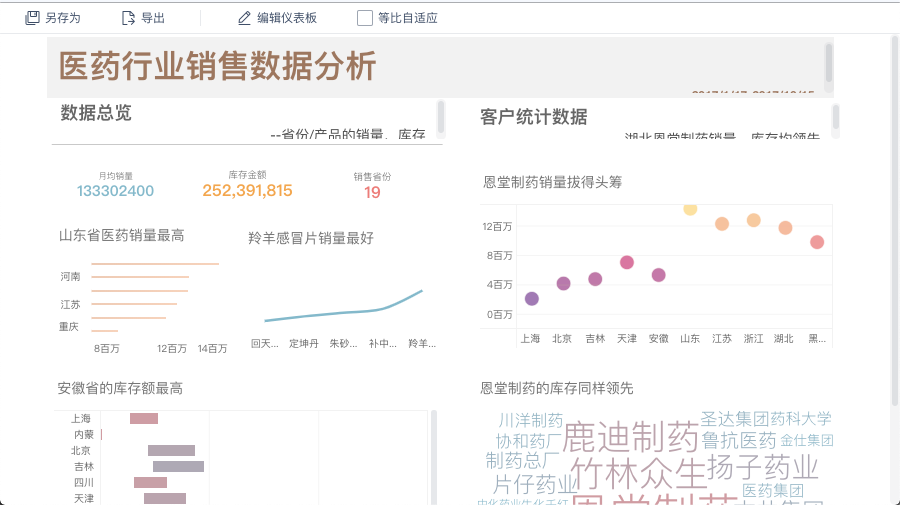Image resolution: width=900 pixels, height=505 pixels.
Task: Click the title banner scrollbar handle
Action: pyautogui.click(x=828, y=62)
